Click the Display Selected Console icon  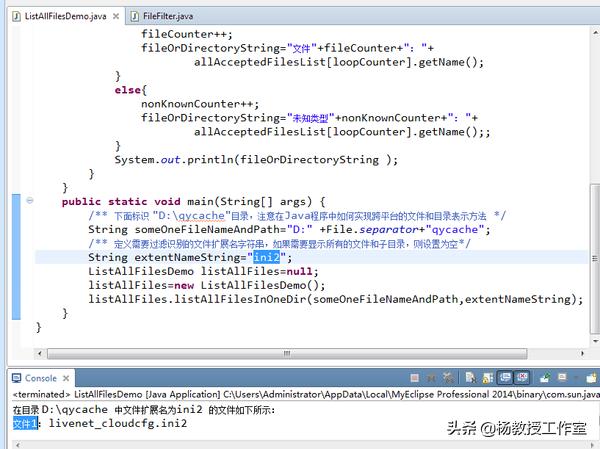(562, 377)
